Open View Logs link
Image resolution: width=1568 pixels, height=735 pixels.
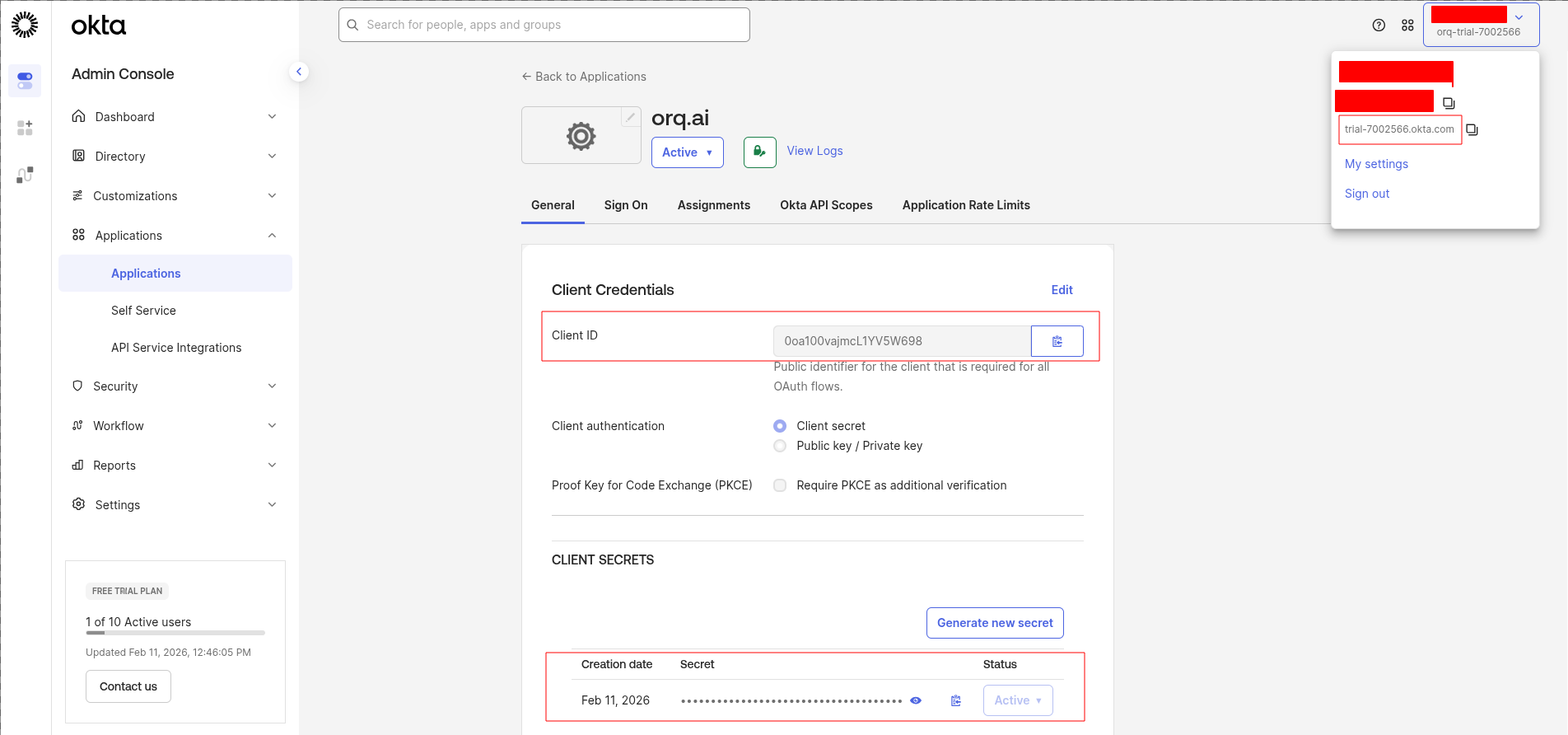(x=814, y=151)
